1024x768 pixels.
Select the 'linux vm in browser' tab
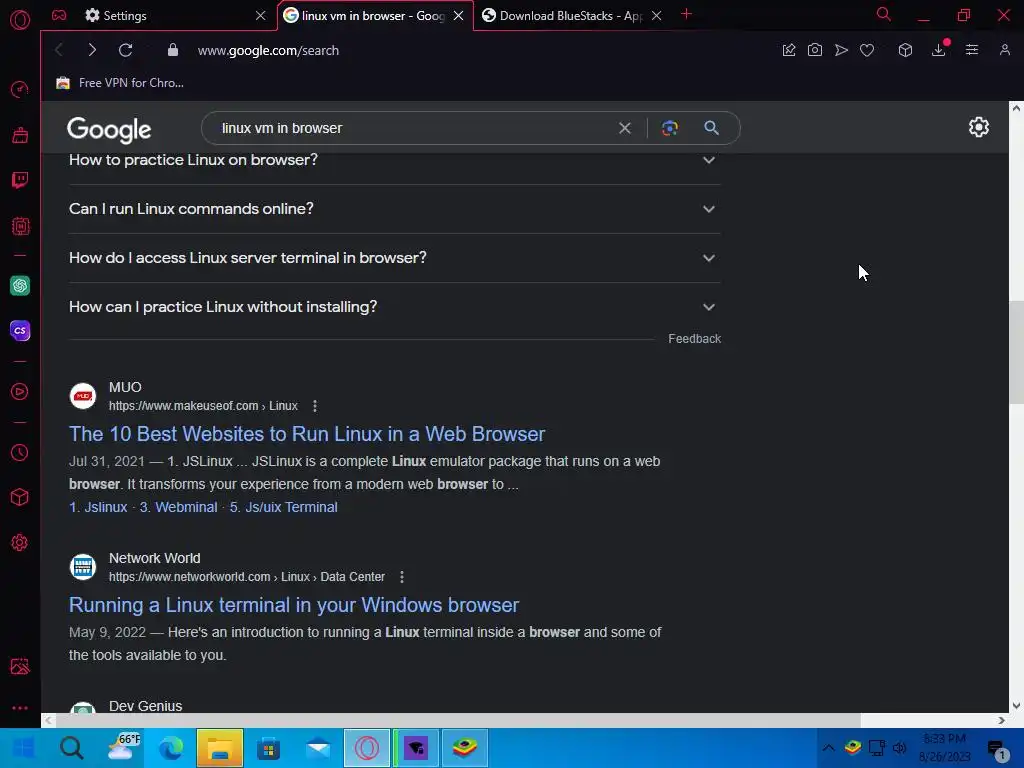coord(375,16)
